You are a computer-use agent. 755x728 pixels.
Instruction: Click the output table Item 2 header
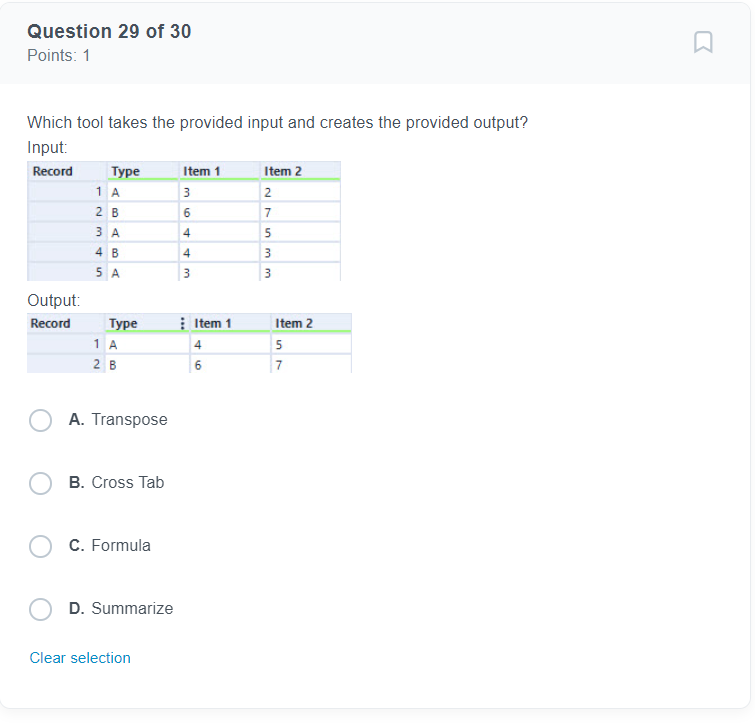312,323
